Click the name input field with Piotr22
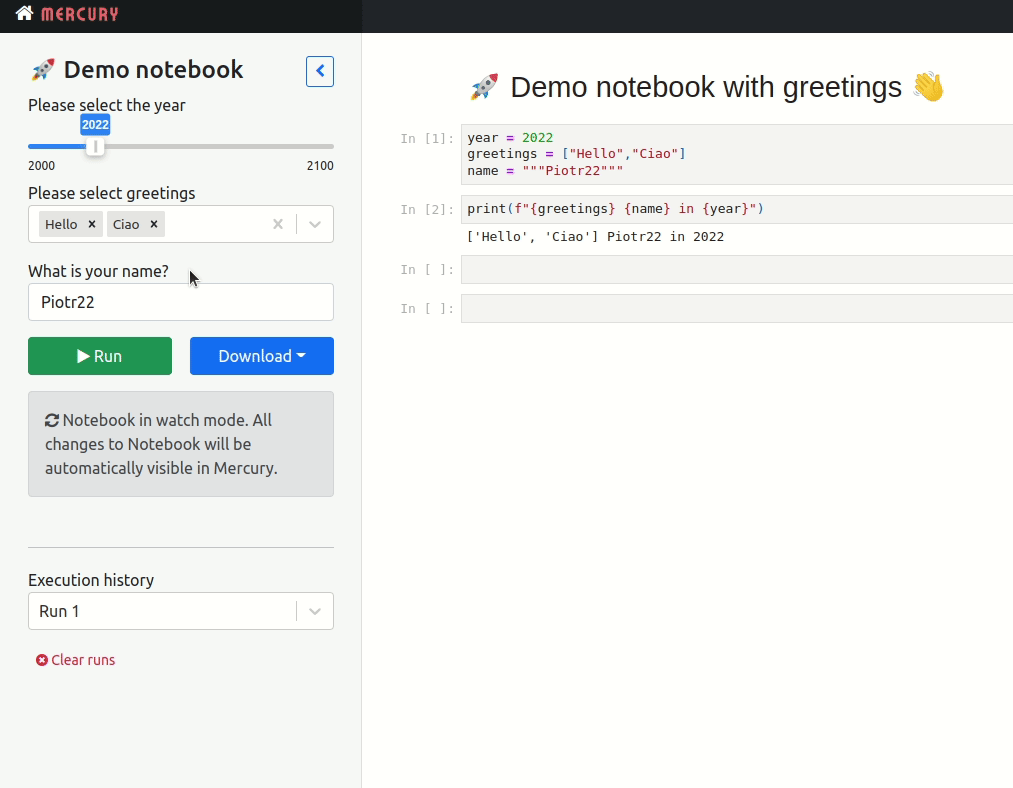The image size is (1013, 788). (x=181, y=302)
